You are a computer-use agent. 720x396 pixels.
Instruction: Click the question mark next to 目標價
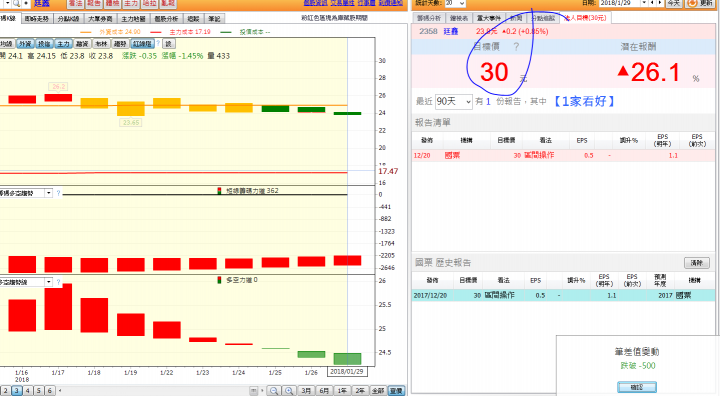click(x=516, y=46)
